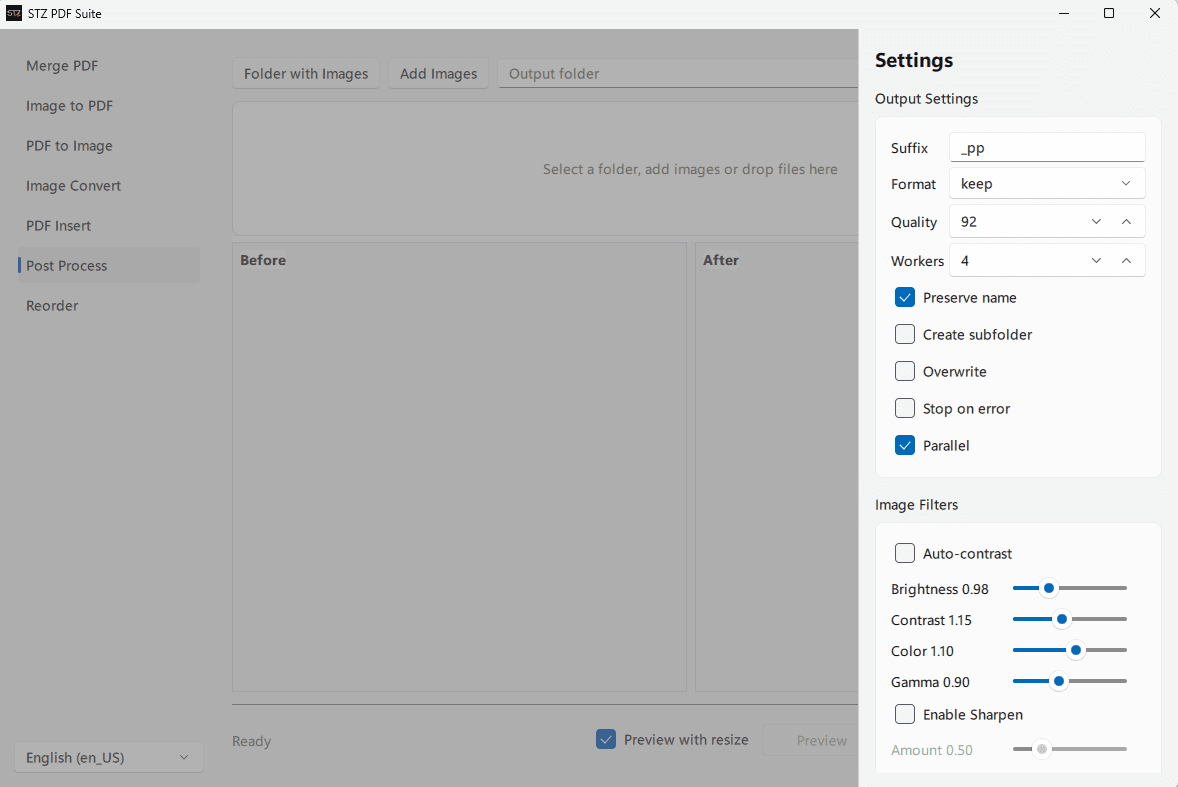1178x787 pixels.
Task: Increase the Quality value with up arrow
Action: tap(1126, 222)
